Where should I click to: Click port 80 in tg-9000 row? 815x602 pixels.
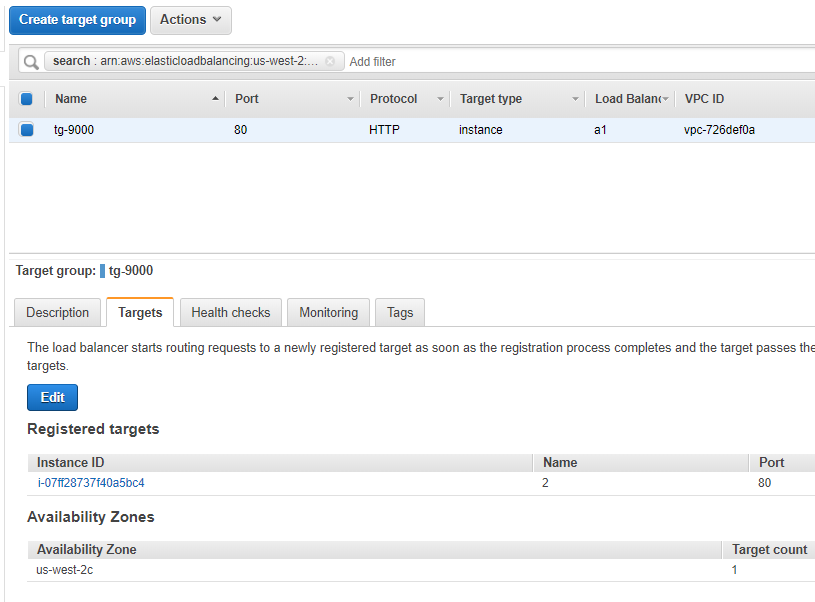tap(241, 130)
